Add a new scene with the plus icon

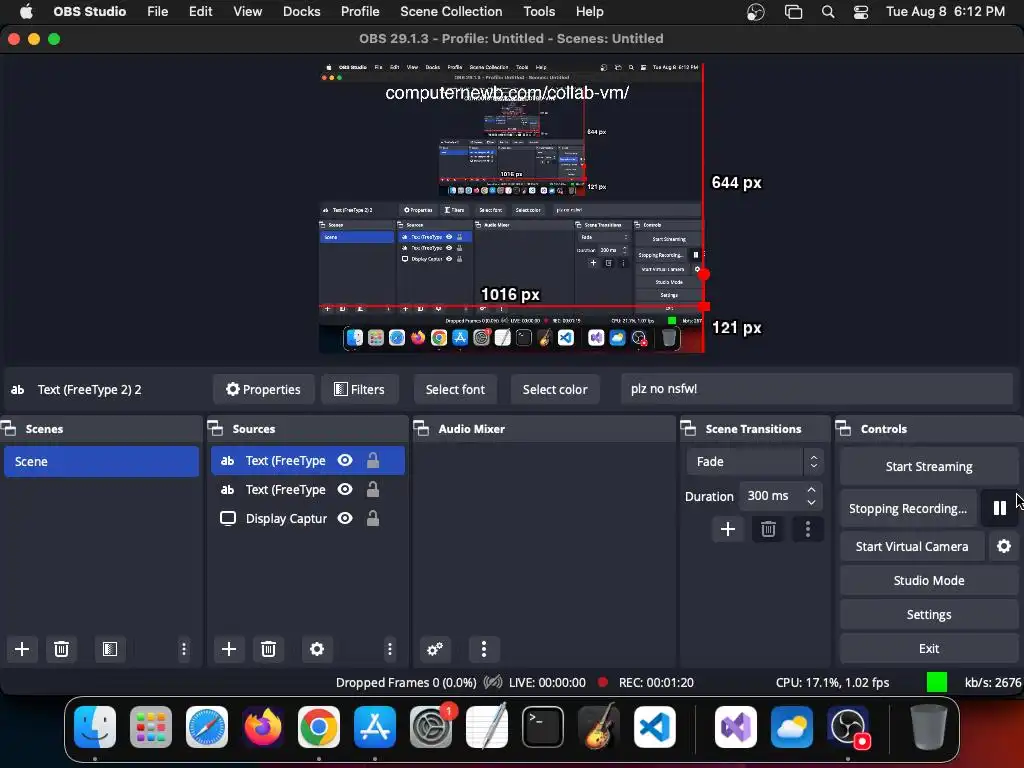point(22,648)
